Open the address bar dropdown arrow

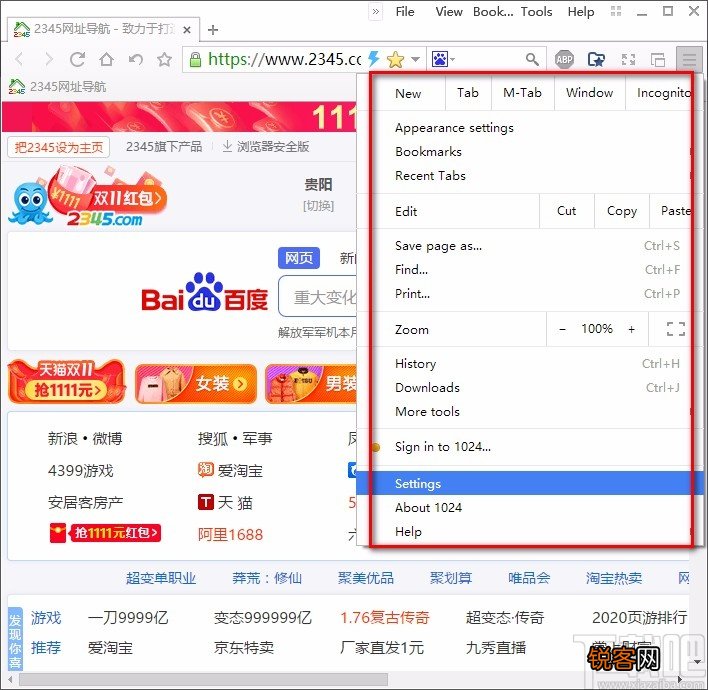(x=415, y=59)
